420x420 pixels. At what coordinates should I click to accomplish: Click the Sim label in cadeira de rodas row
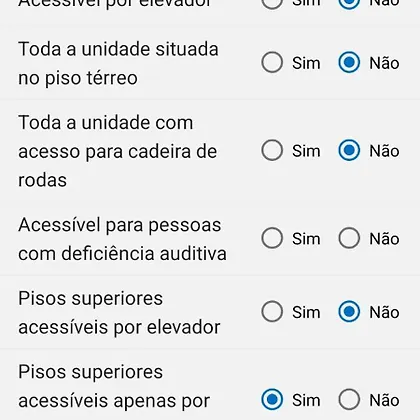point(306,151)
